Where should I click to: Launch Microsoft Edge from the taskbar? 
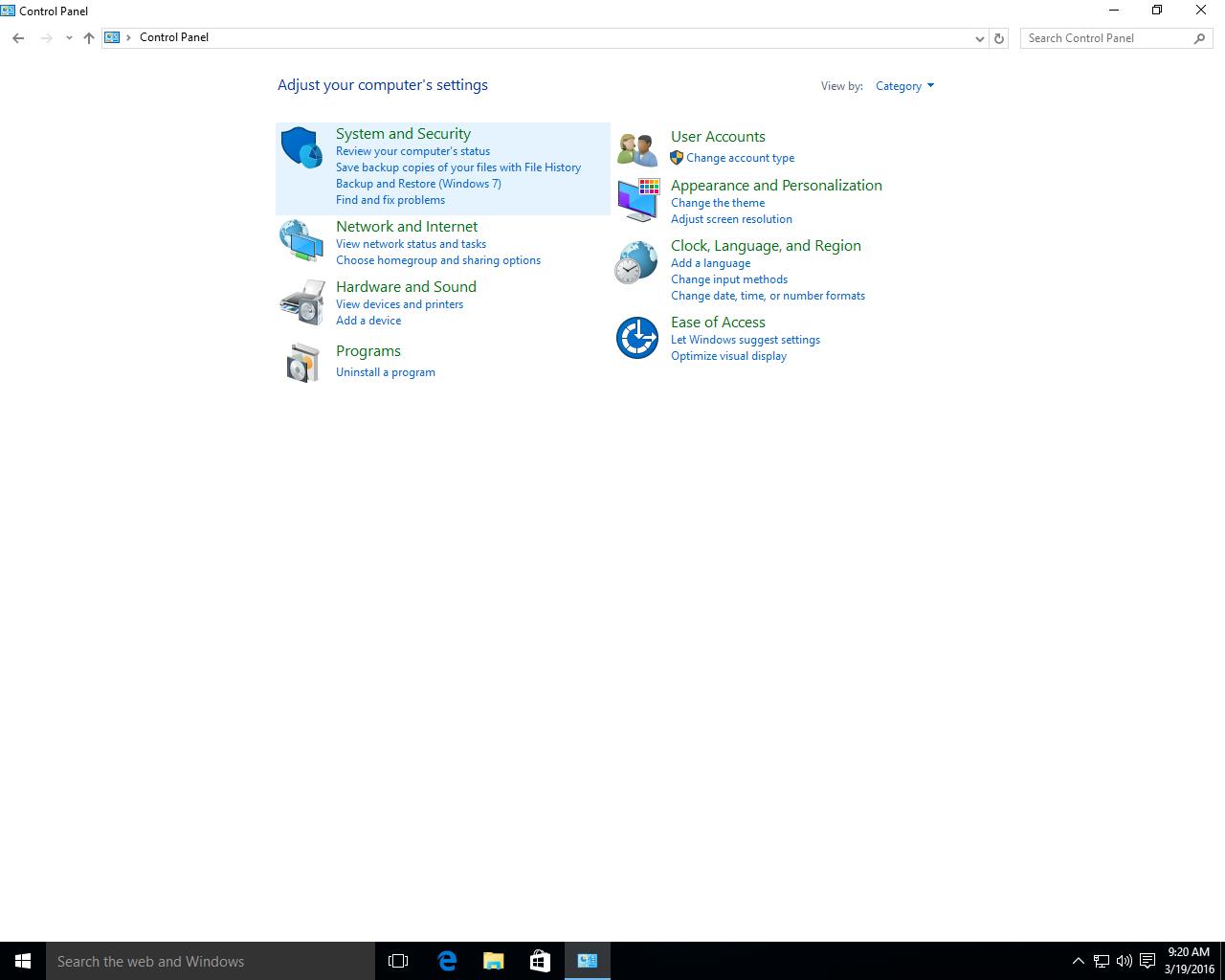[x=447, y=961]
